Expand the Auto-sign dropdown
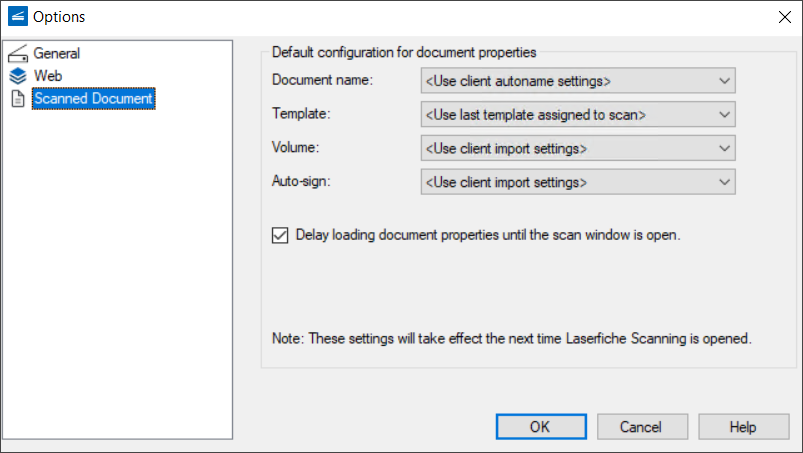803x453 pixels. tap(578, 182)
